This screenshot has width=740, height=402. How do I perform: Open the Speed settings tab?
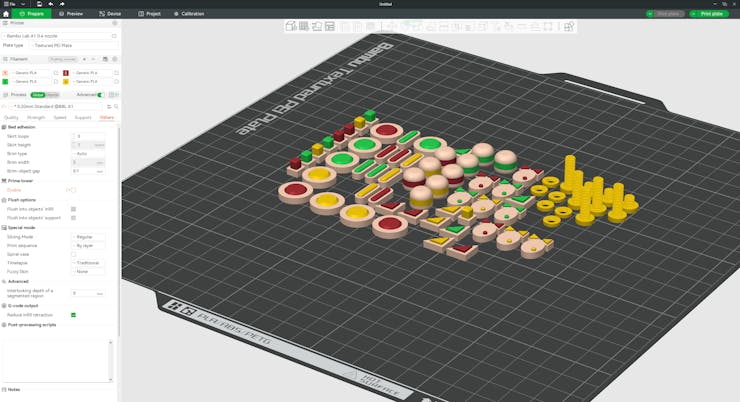tap(60, 117)
